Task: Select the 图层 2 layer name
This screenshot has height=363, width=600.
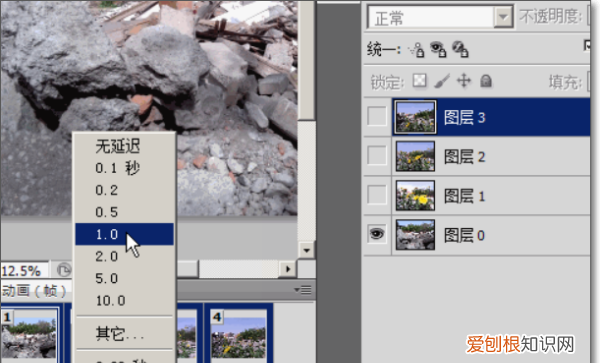Action: 465,156
